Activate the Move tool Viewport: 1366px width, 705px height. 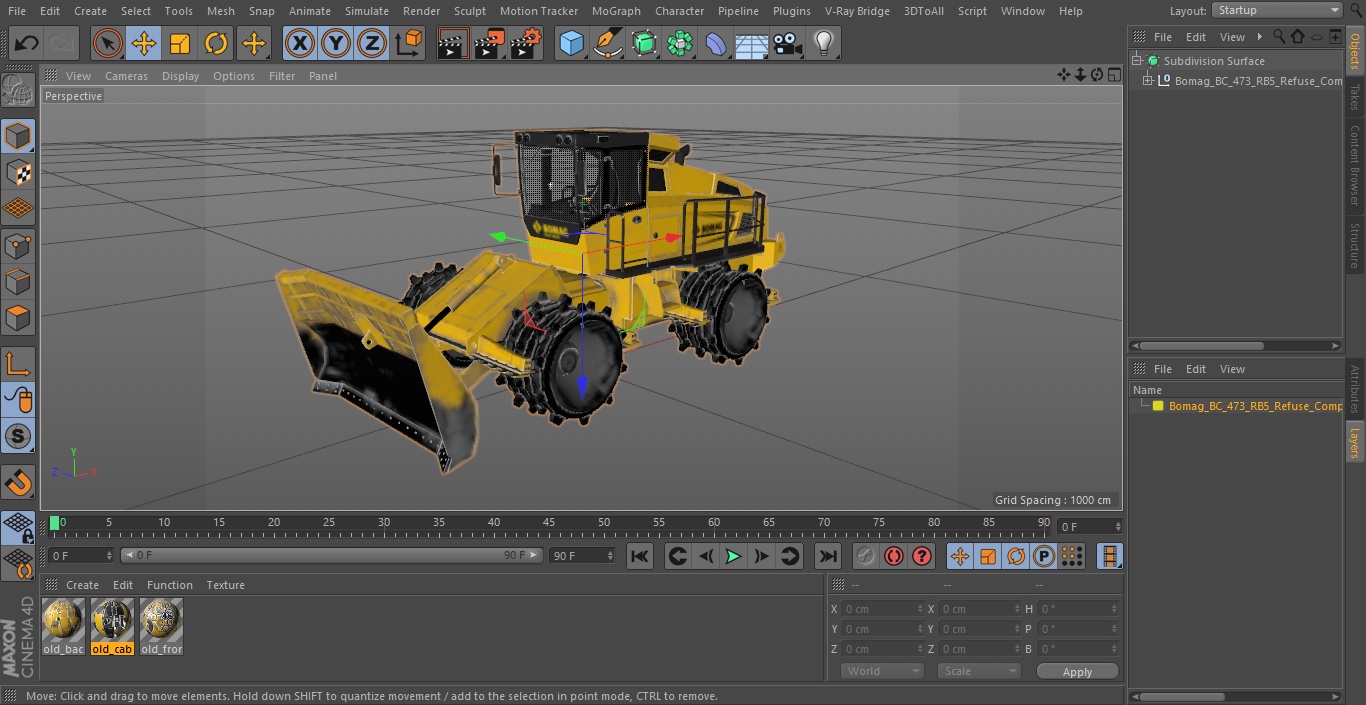click(x=144, y=43)
